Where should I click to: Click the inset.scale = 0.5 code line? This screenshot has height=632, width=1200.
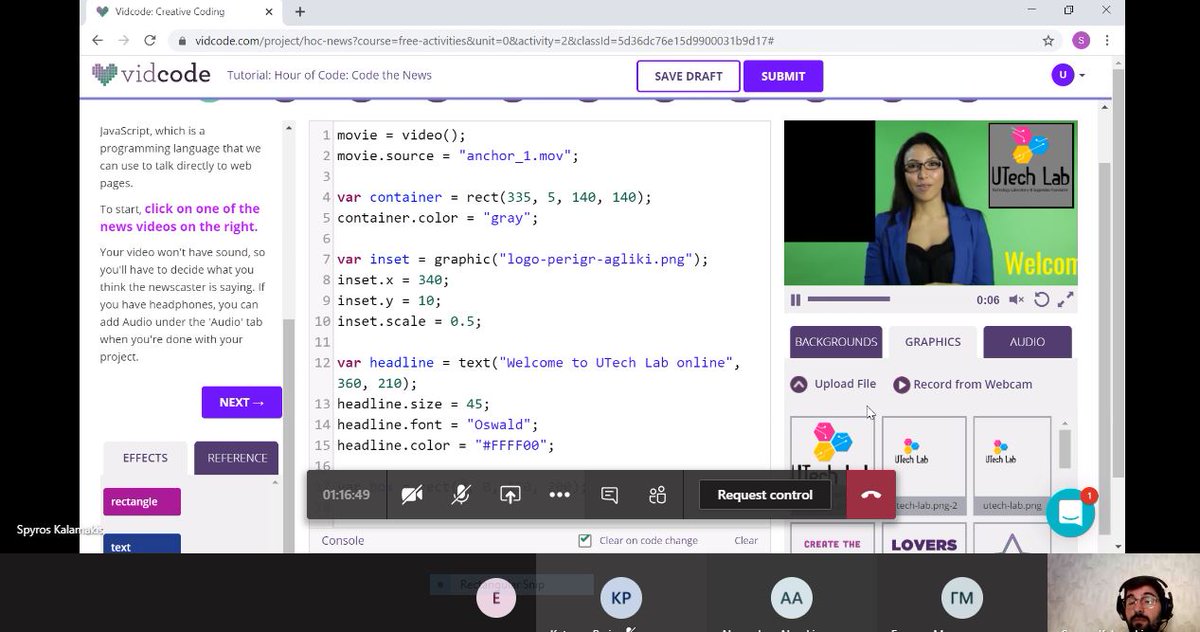pyautogui.click(x=409, y=322)
